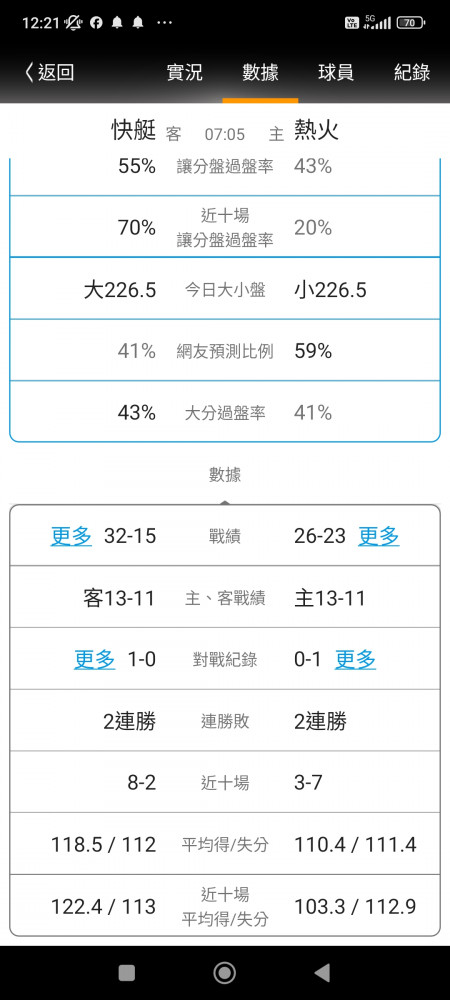
Task: Tap the Android recent apps square icon
Action: point(127,973)
